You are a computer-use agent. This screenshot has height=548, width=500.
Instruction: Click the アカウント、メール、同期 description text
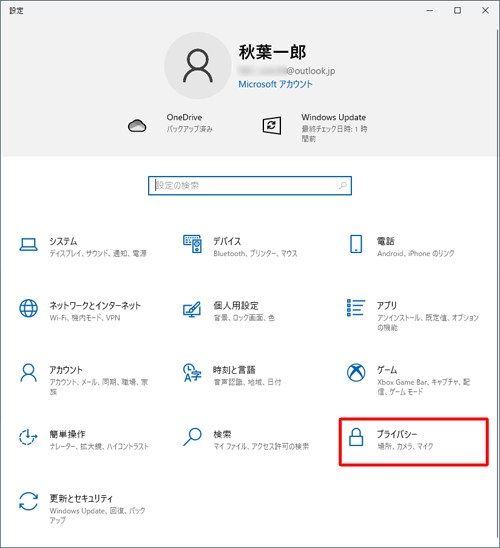[x=99, y=387]
